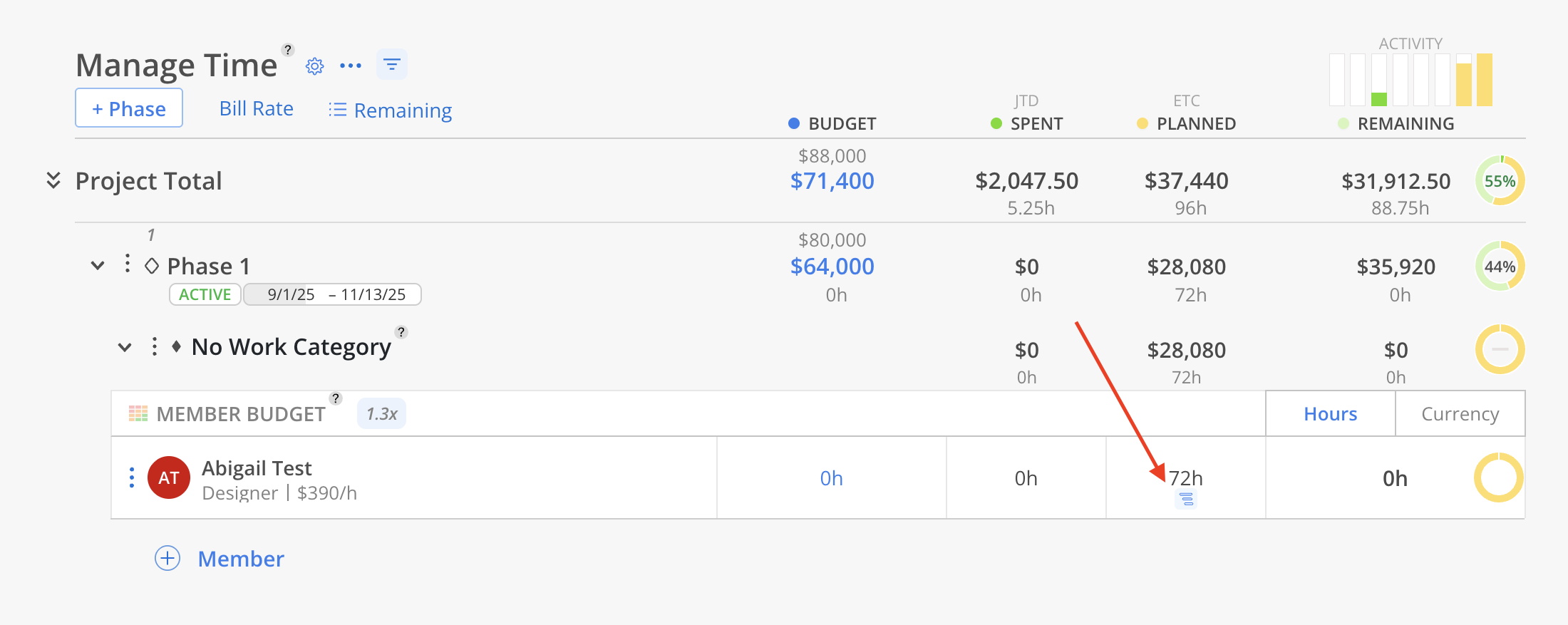Viewport: 1568px width, 625px height.
Task: Click the Member Budget help icon
Action: (336, 398)
